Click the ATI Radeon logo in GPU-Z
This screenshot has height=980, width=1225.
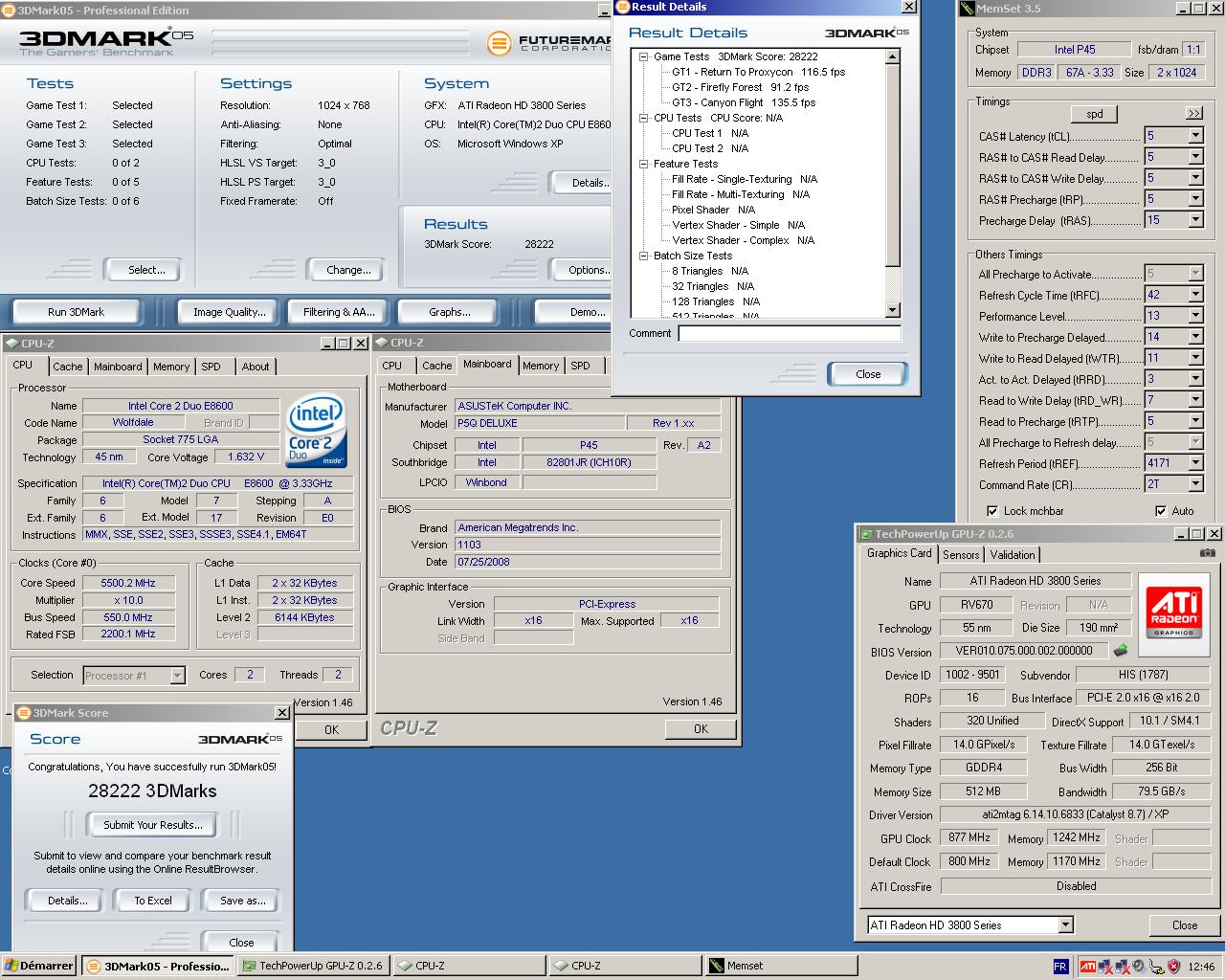[x=1173, y=612]
